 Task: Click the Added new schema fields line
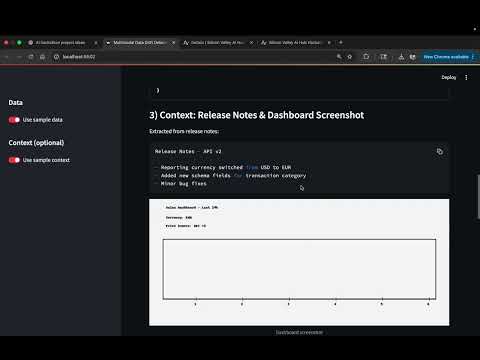point(230,175)
